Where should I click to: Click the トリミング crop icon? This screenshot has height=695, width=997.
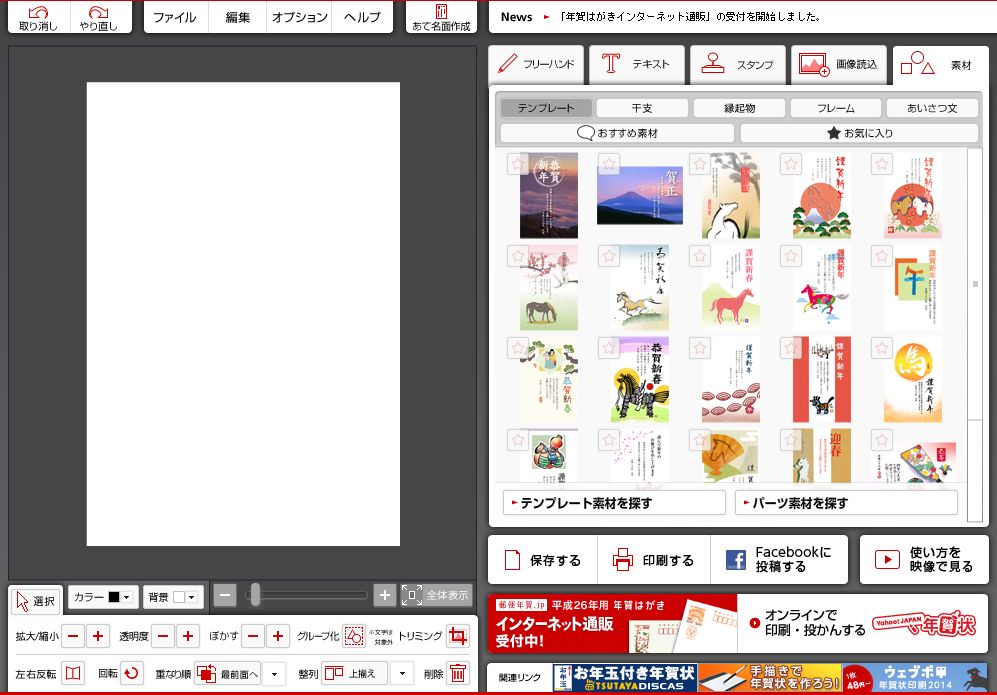457,636
